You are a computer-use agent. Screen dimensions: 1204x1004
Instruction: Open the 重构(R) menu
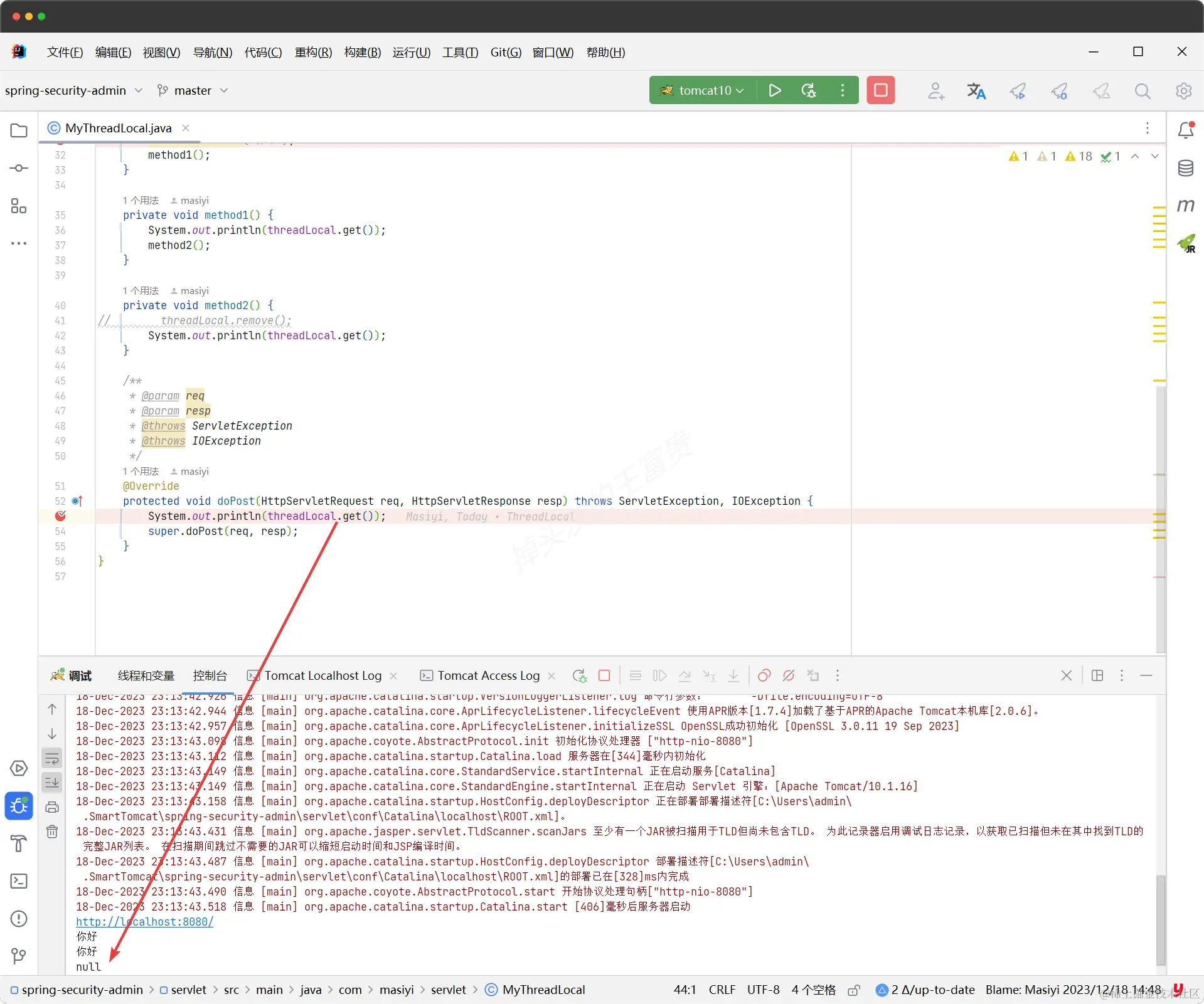(x=313, y=52)
